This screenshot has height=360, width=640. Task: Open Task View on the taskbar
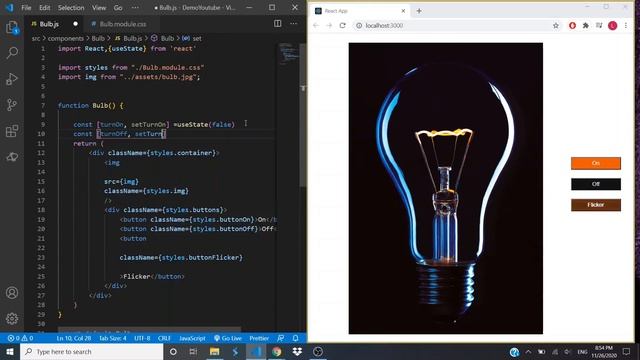click(x=193, y=351)
